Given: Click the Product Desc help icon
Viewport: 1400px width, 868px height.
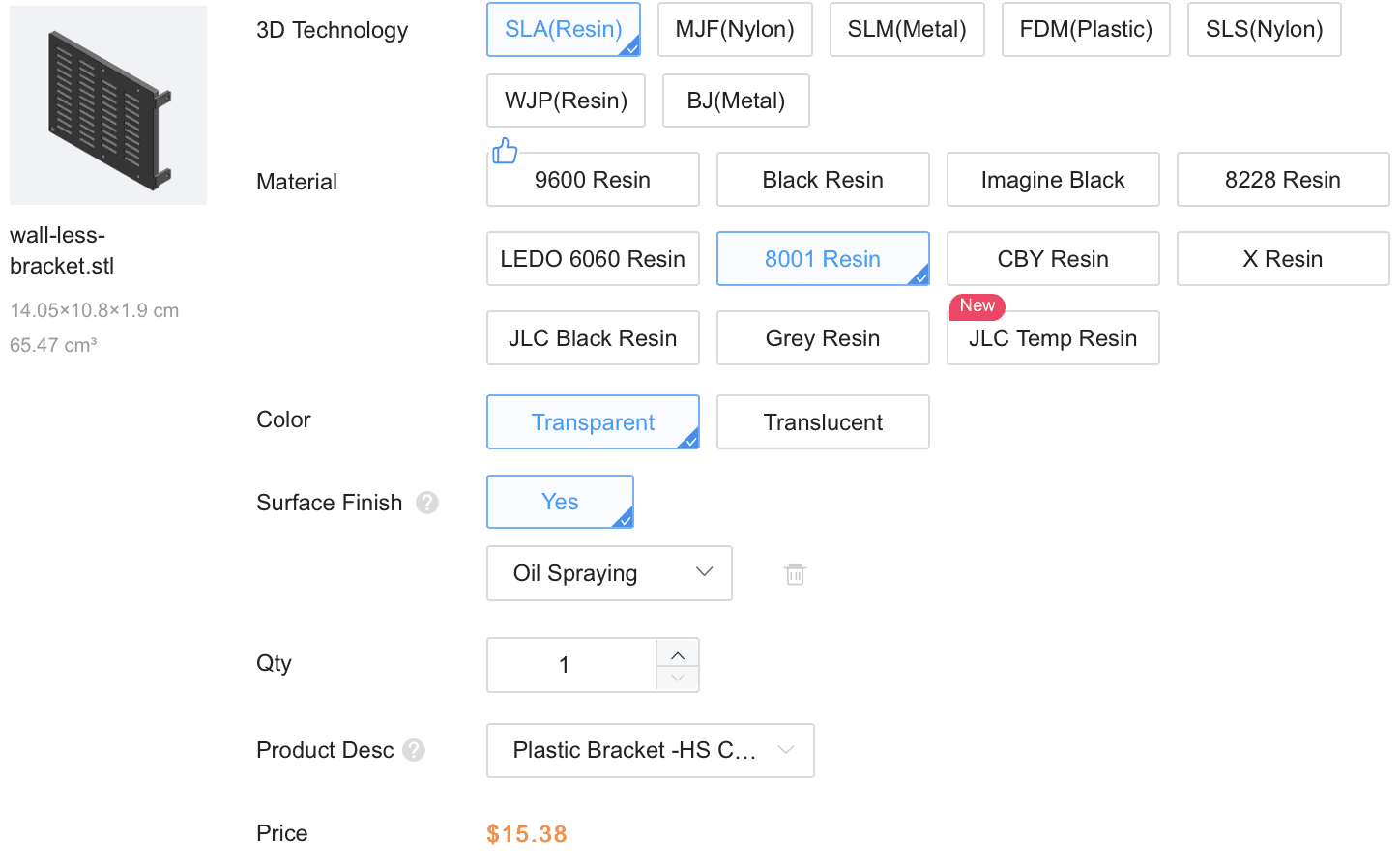Looking at the screenshot, I should click(414, 750).
